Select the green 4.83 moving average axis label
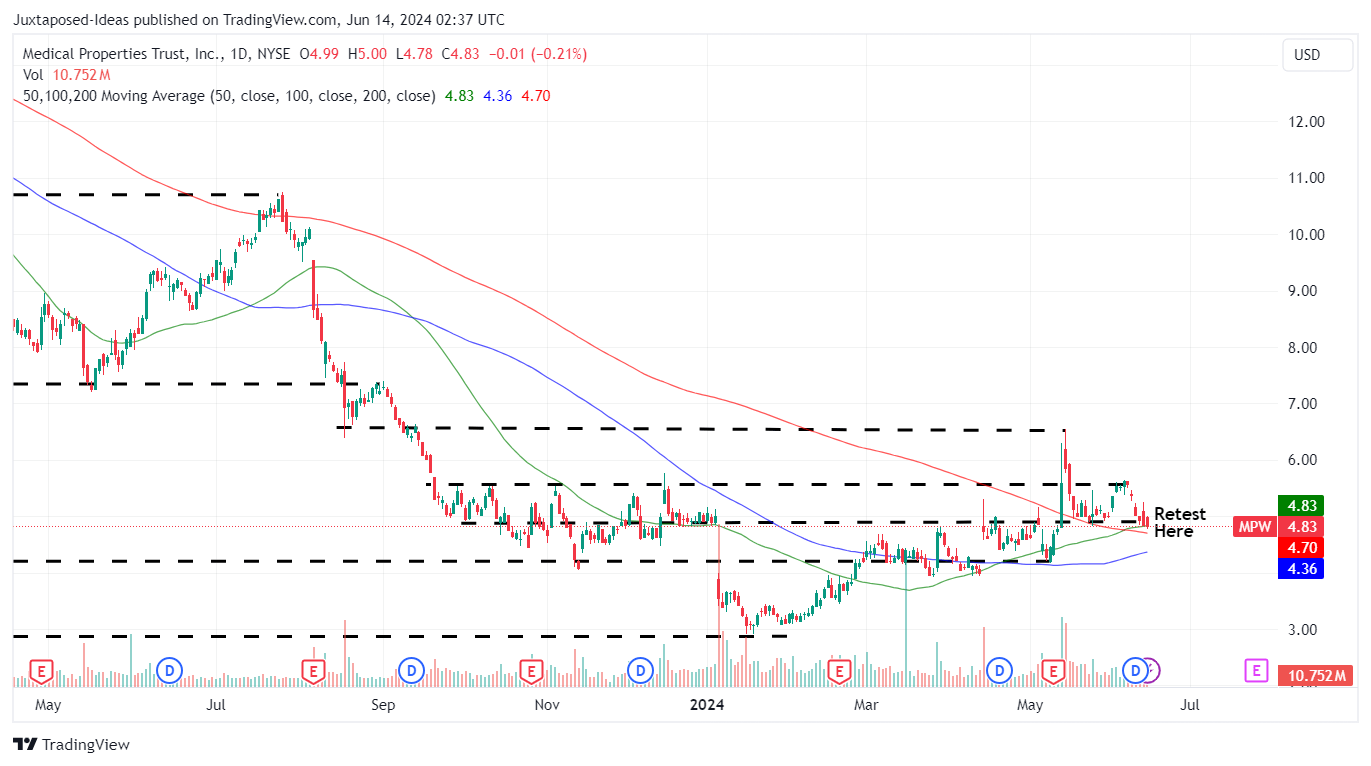1371x766 pixels. pyautogui.click(x=1301, y=506)
